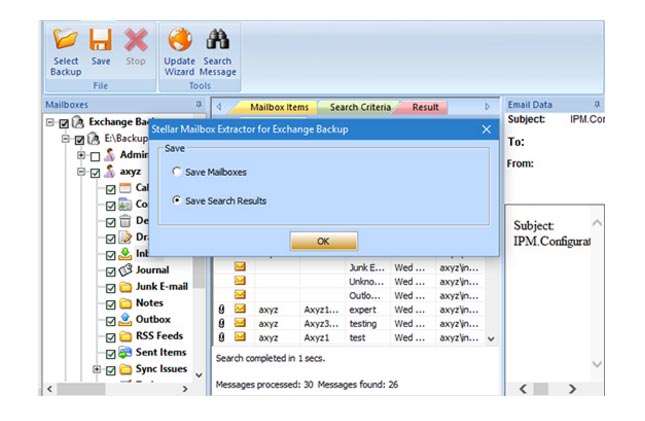Click the tab strip right arrow
This screenshot has width=645, height=421.
(x=487, y=107)
